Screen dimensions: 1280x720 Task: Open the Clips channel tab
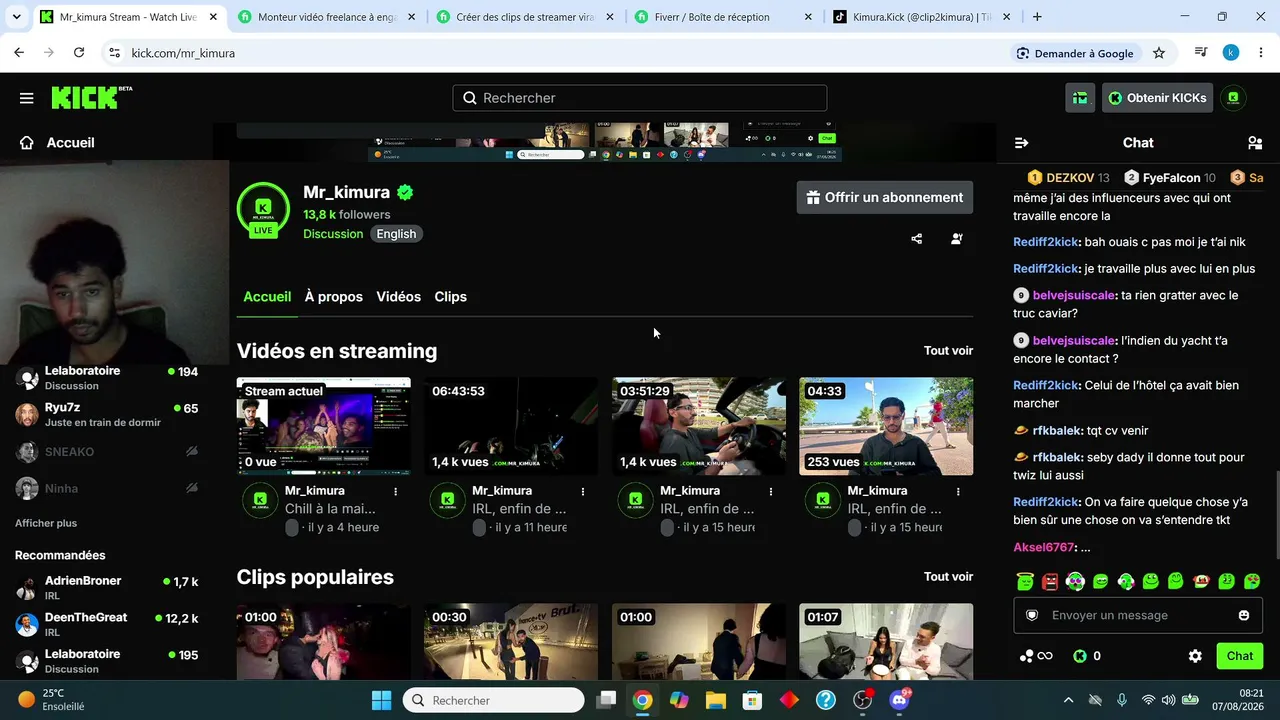(x=450, y=297)
